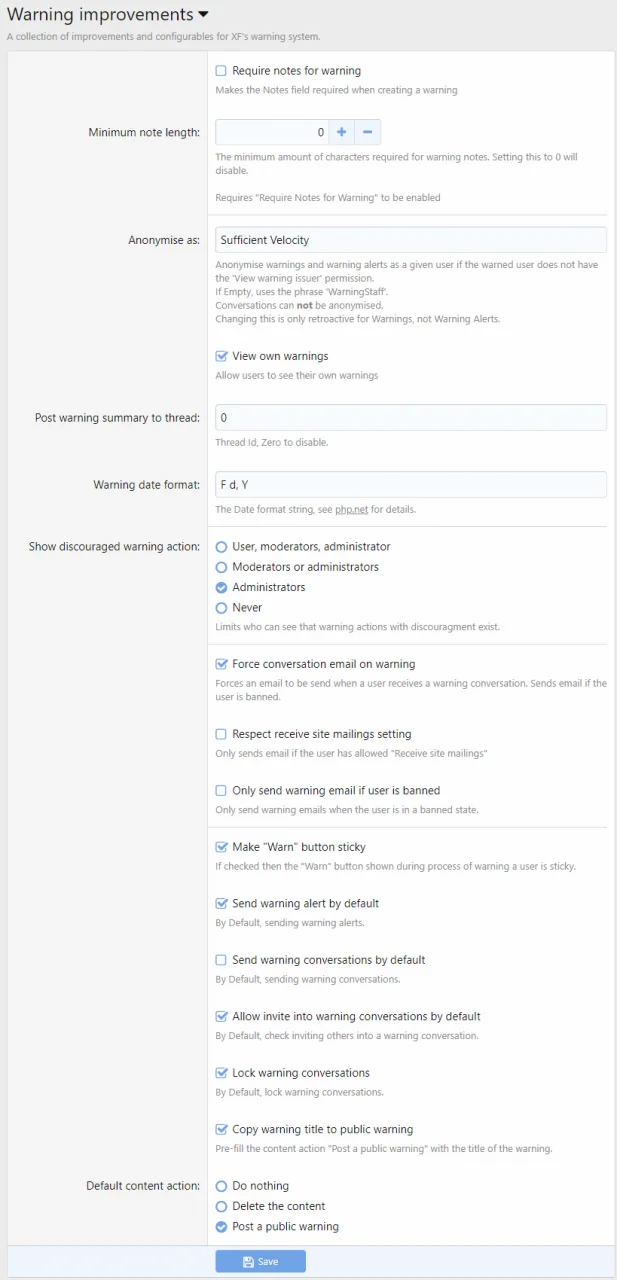Enable Respect receive site mailings setting
Screen dimensions: 617x1280
point(222,734)
